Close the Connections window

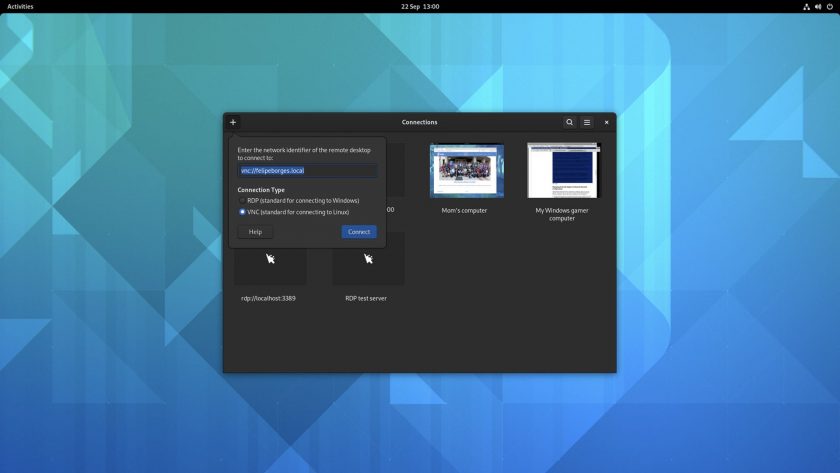(606, 122)
